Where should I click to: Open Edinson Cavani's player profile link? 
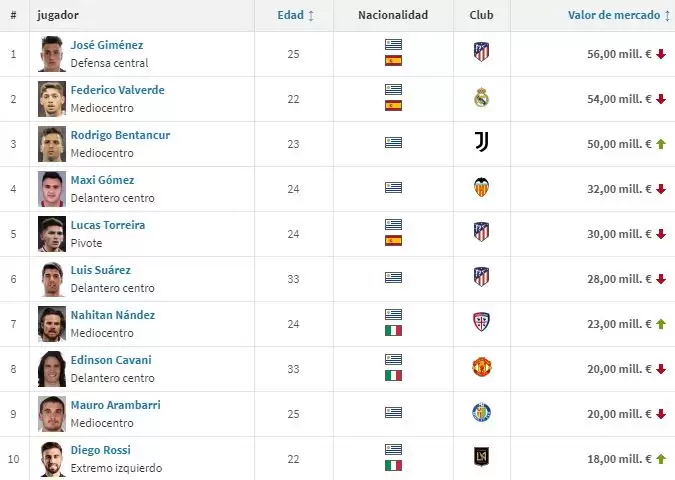(x=111, y=360)
